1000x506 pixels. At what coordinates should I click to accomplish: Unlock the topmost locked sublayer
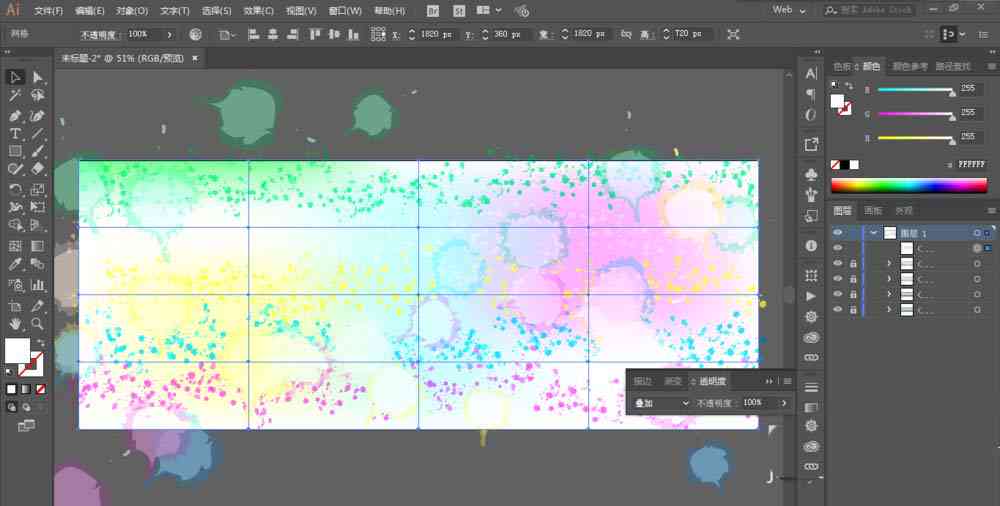coord(853,264)
